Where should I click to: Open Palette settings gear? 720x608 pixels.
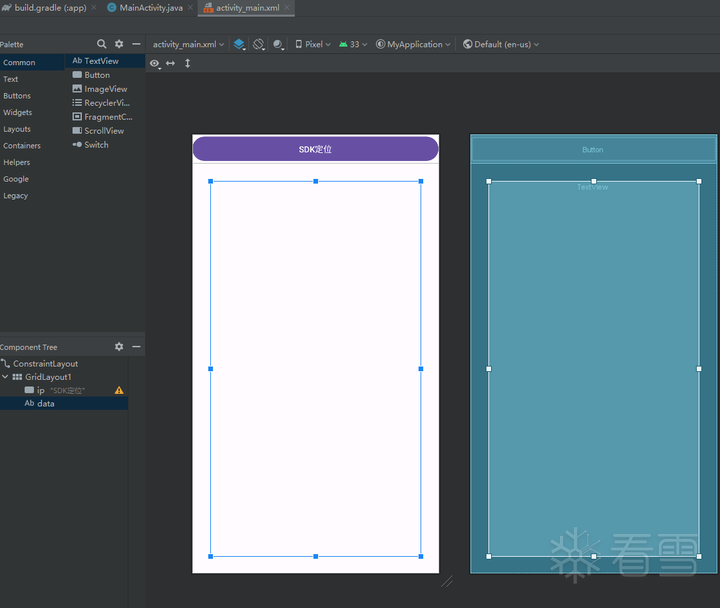click(119, 44)
